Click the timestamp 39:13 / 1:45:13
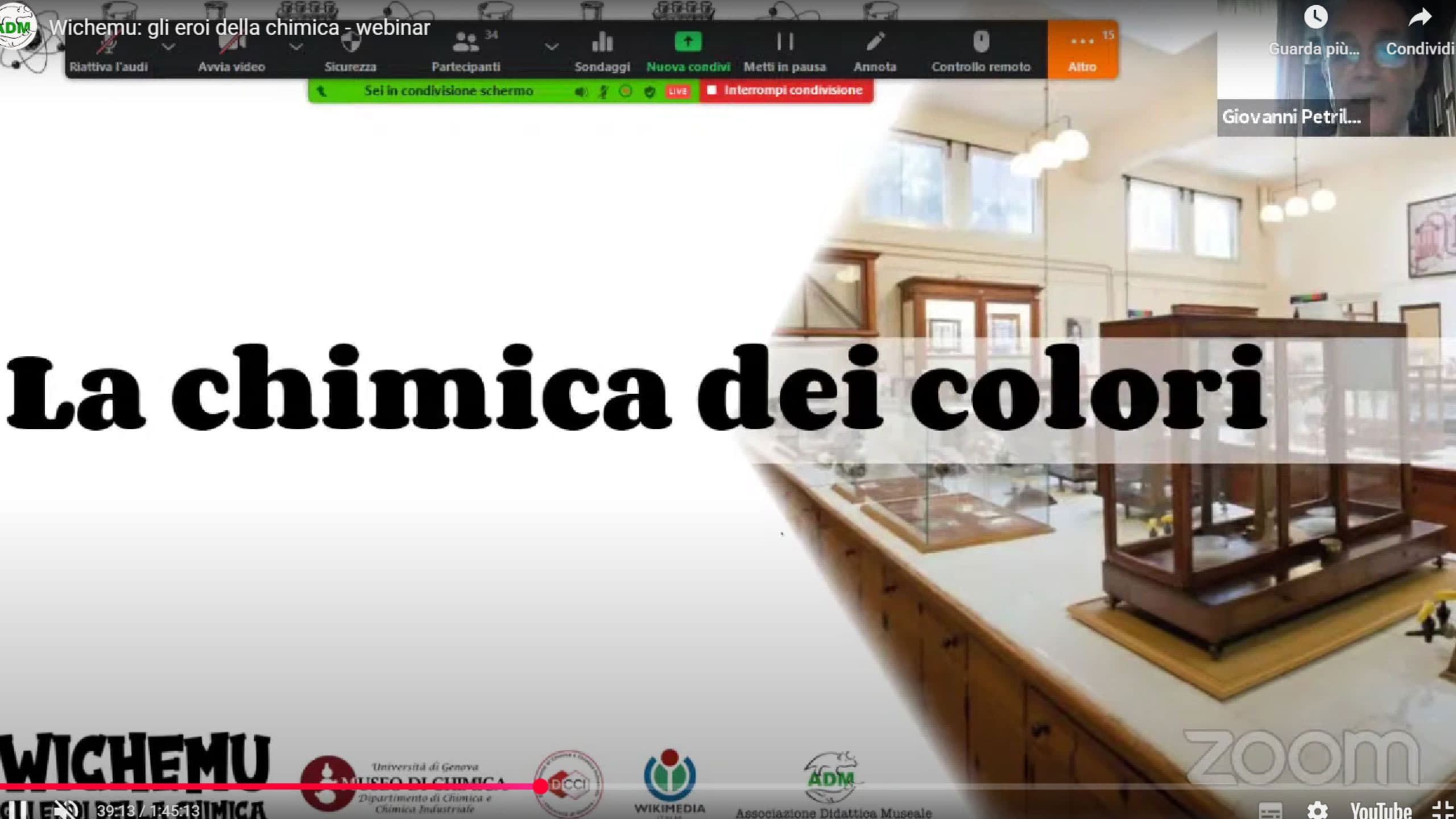 coord(148,810)
